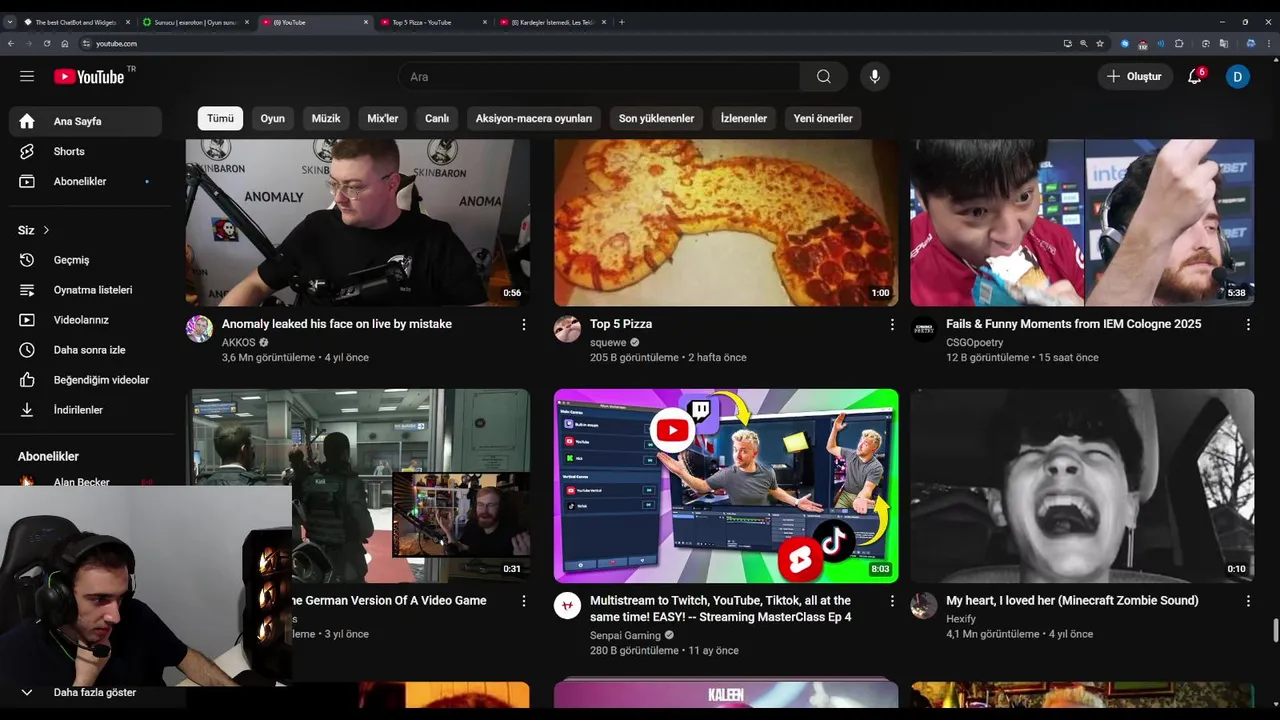Open options for Anomaly leaked video
1280x720 pixels.
coord(524,325)
